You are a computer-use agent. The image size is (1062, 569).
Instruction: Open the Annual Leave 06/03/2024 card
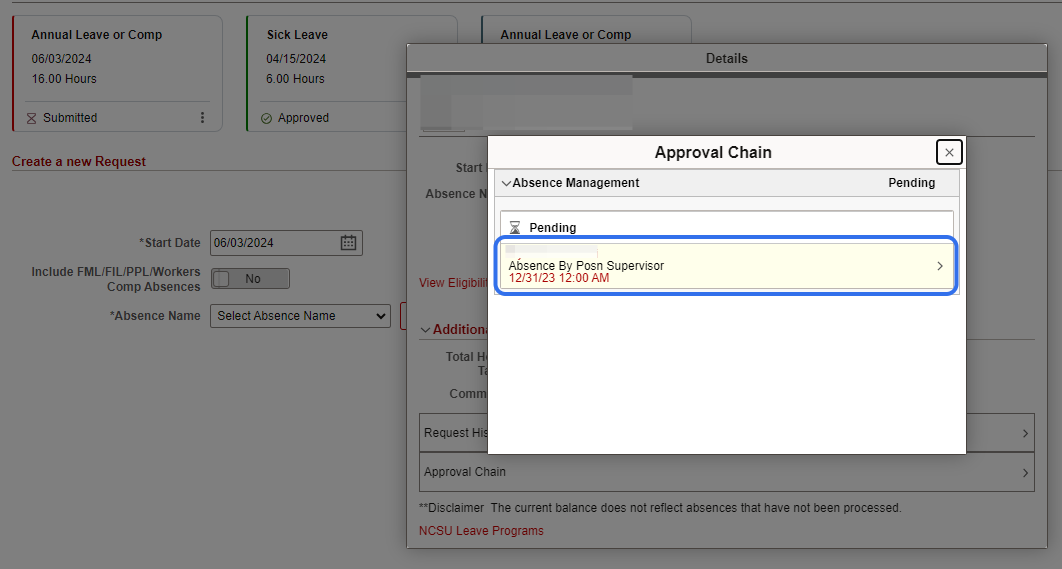(x=118, y=73)
